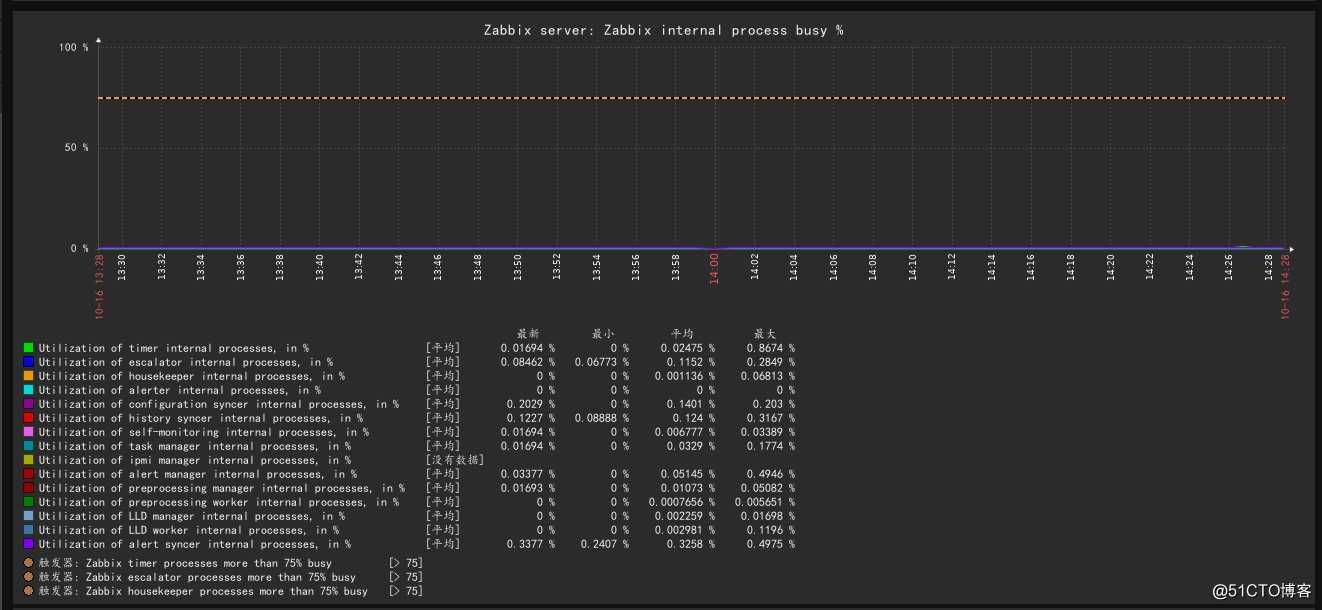Click the preprocessing worker legend color swatch
The width and height of the screenshot is (1322, 610).
tap(28, 502)
